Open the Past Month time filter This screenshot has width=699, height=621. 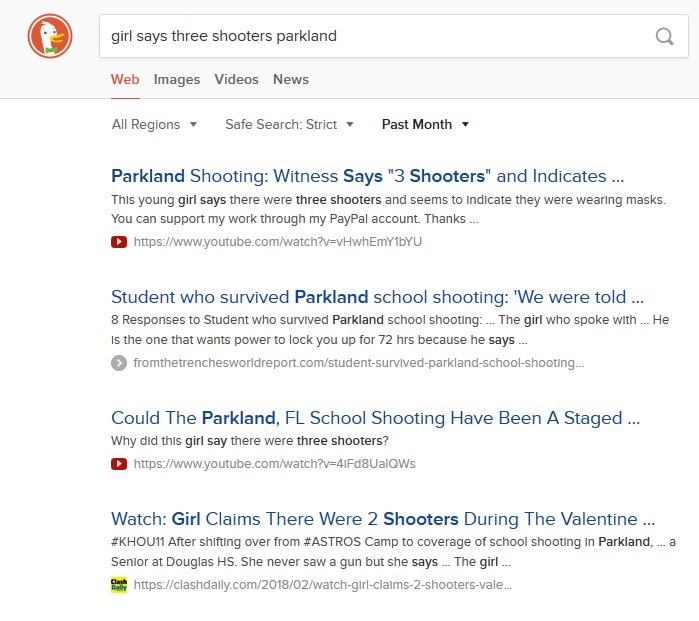[x=425, y=124]
